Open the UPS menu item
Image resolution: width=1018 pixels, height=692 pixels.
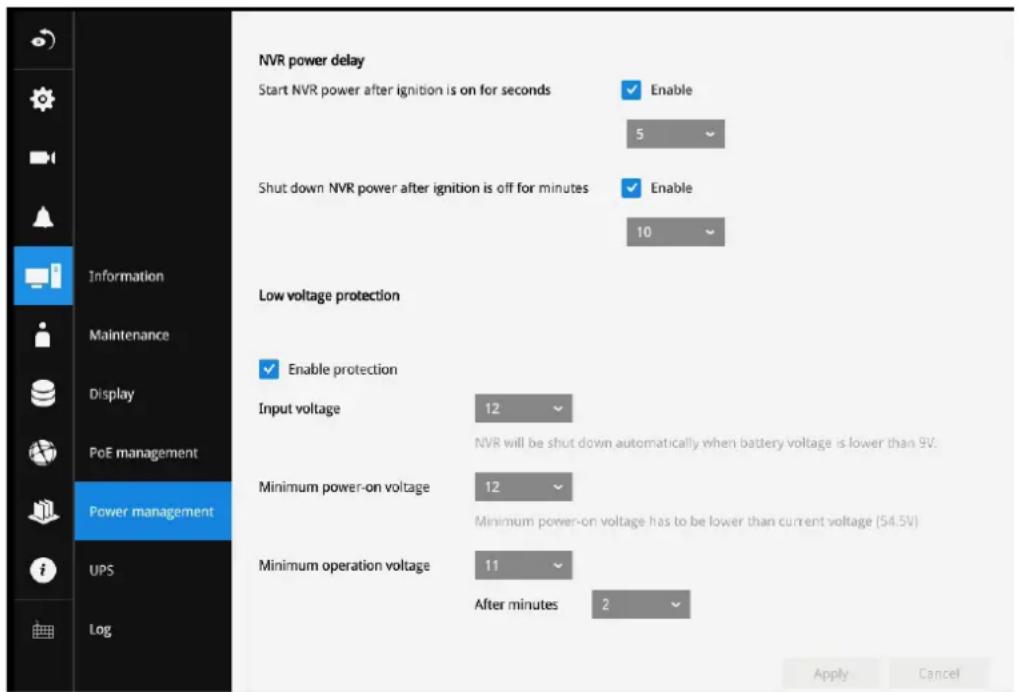point(102,571)
